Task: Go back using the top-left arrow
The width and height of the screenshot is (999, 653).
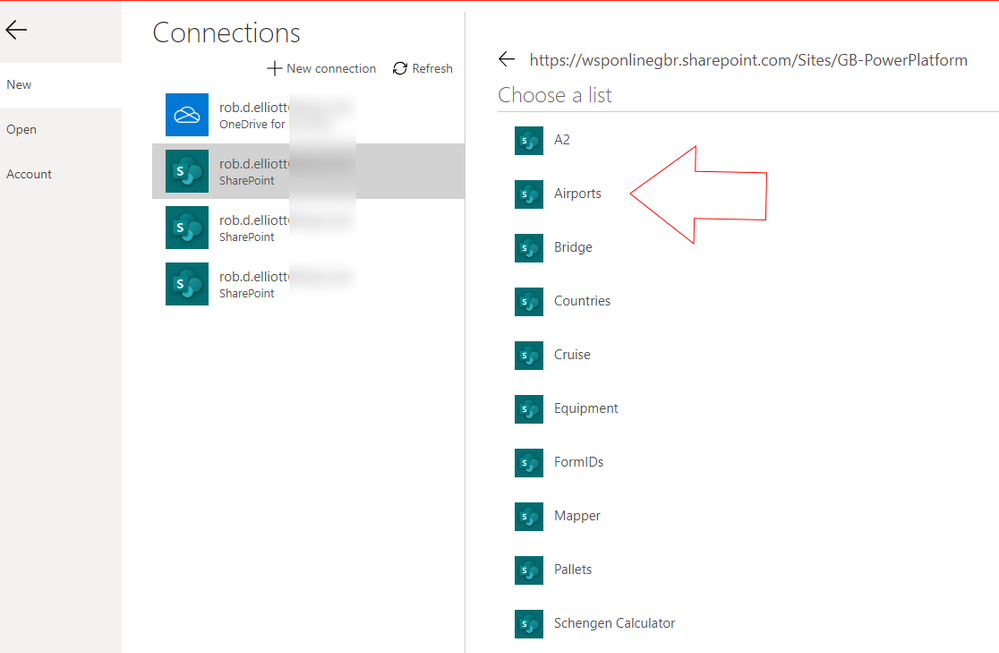Action: (16, 29)
